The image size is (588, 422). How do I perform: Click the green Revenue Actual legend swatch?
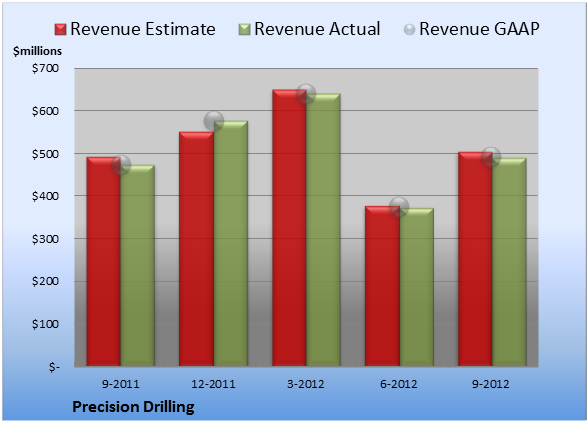[x=244, y=30]
